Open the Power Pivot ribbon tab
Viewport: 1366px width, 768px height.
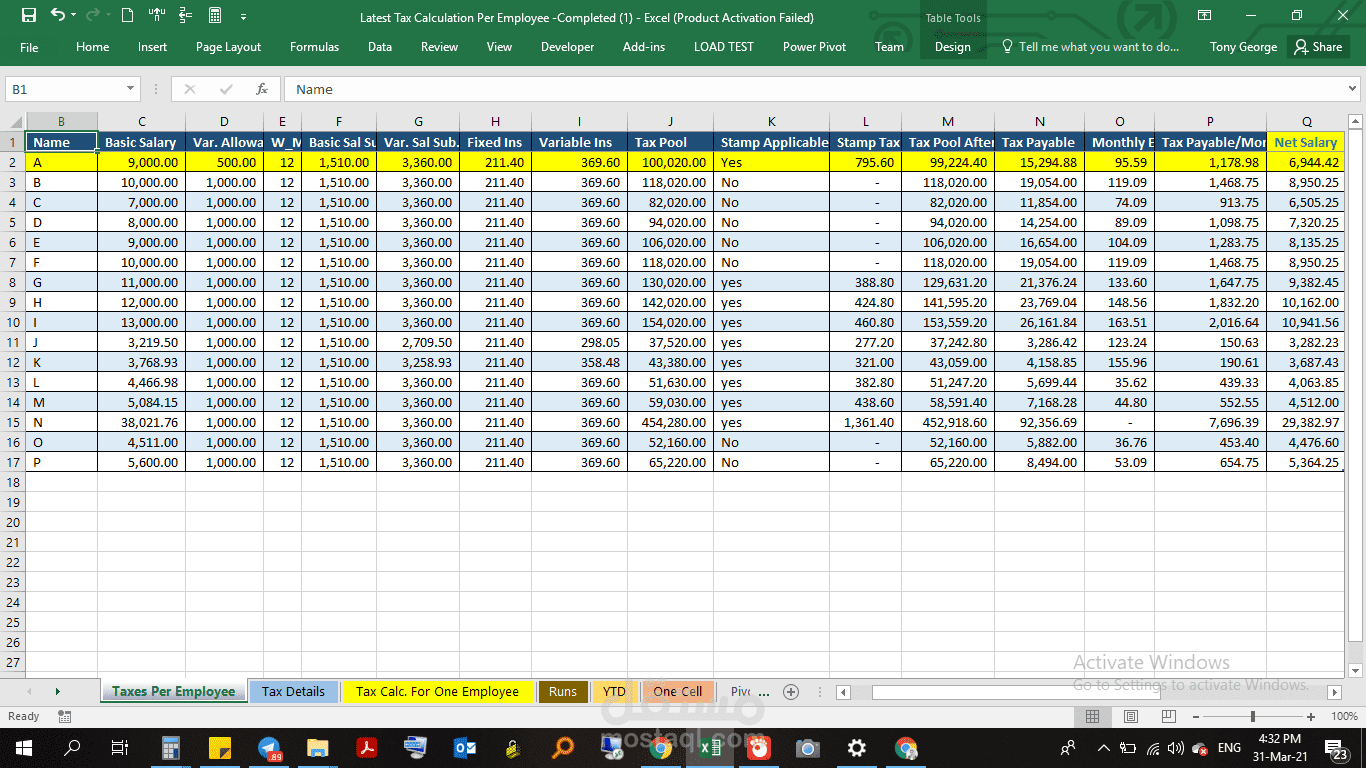[x=814, y=47]
